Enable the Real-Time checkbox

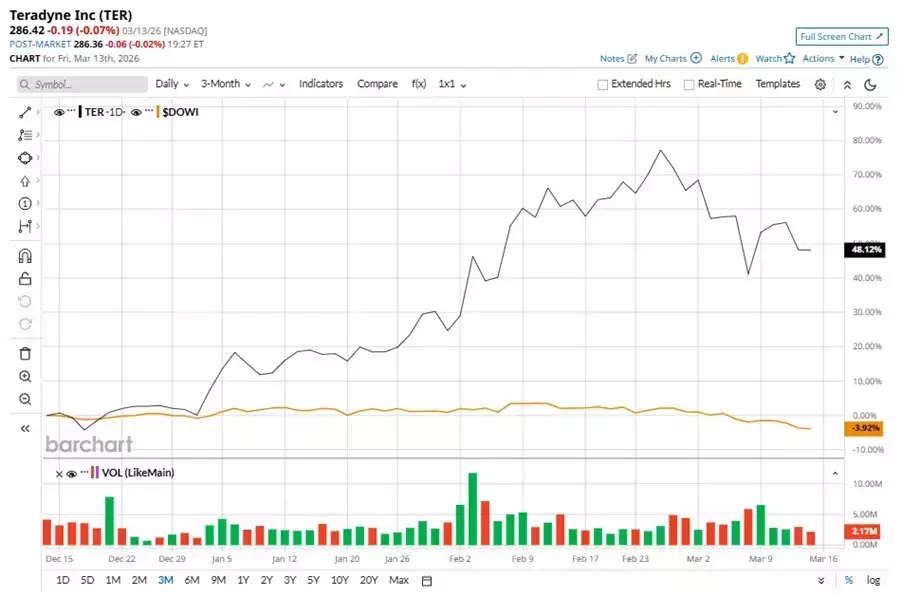pos(689,85)
